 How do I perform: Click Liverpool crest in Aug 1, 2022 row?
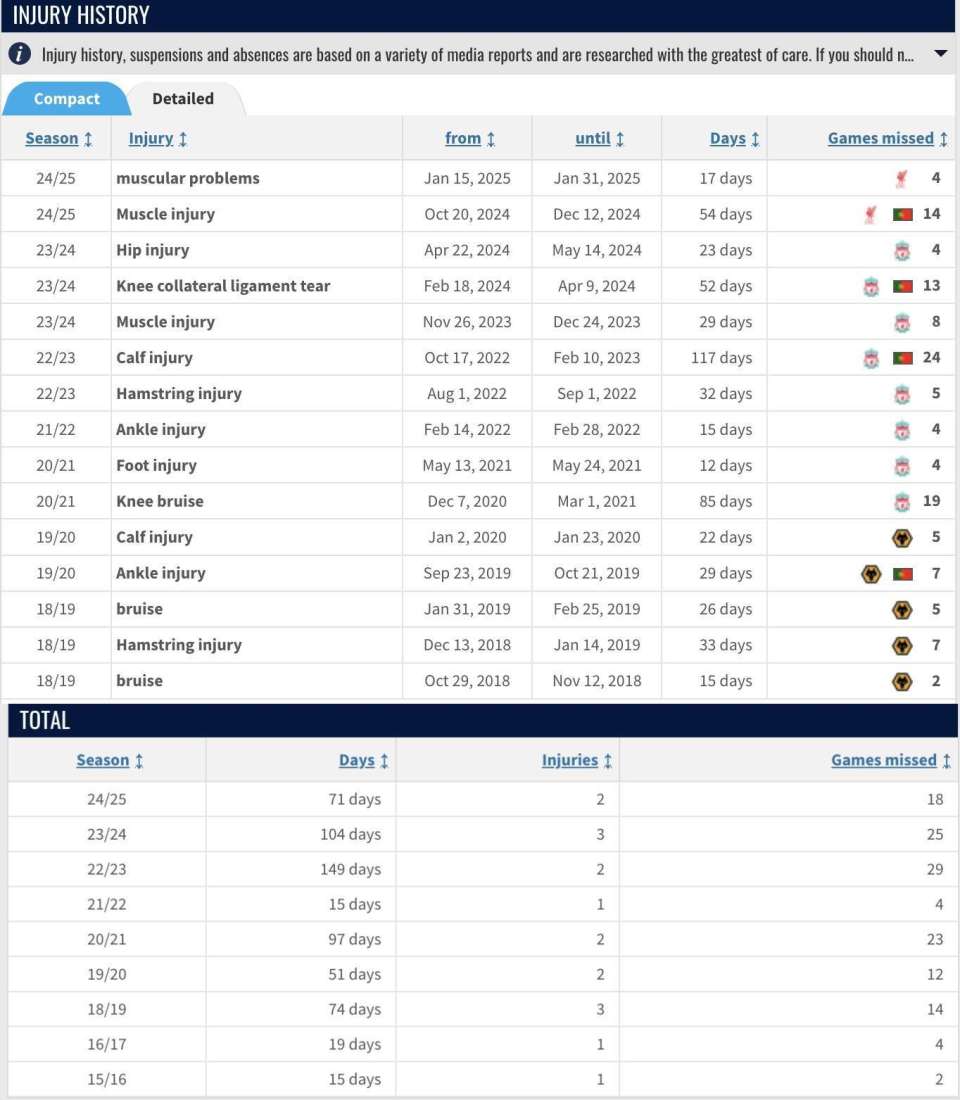pyautogui.click(x=902, y=394)
